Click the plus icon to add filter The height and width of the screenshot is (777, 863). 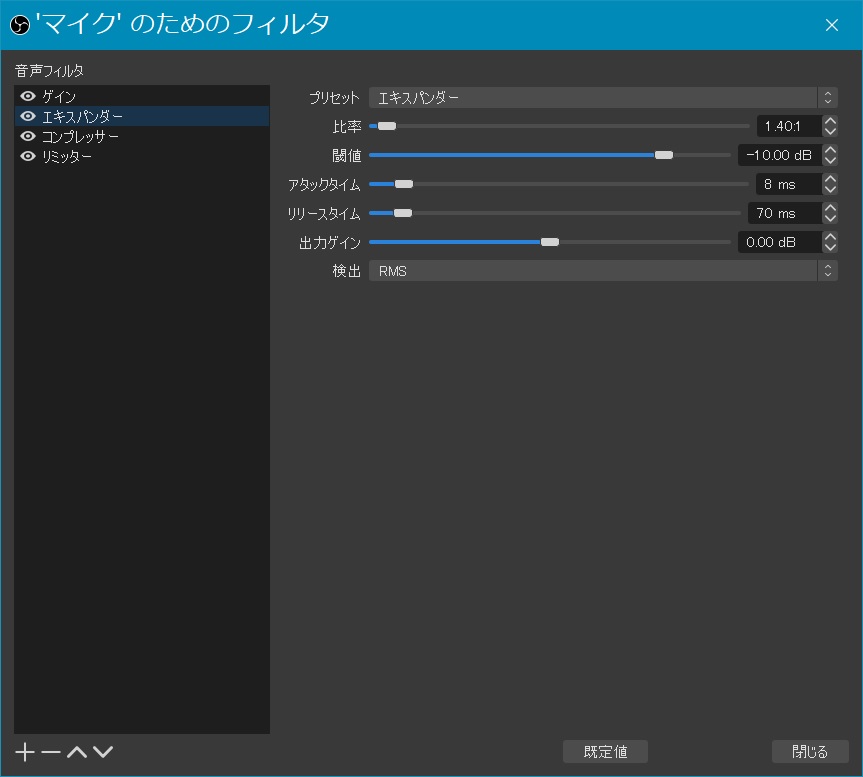(26, 752)
